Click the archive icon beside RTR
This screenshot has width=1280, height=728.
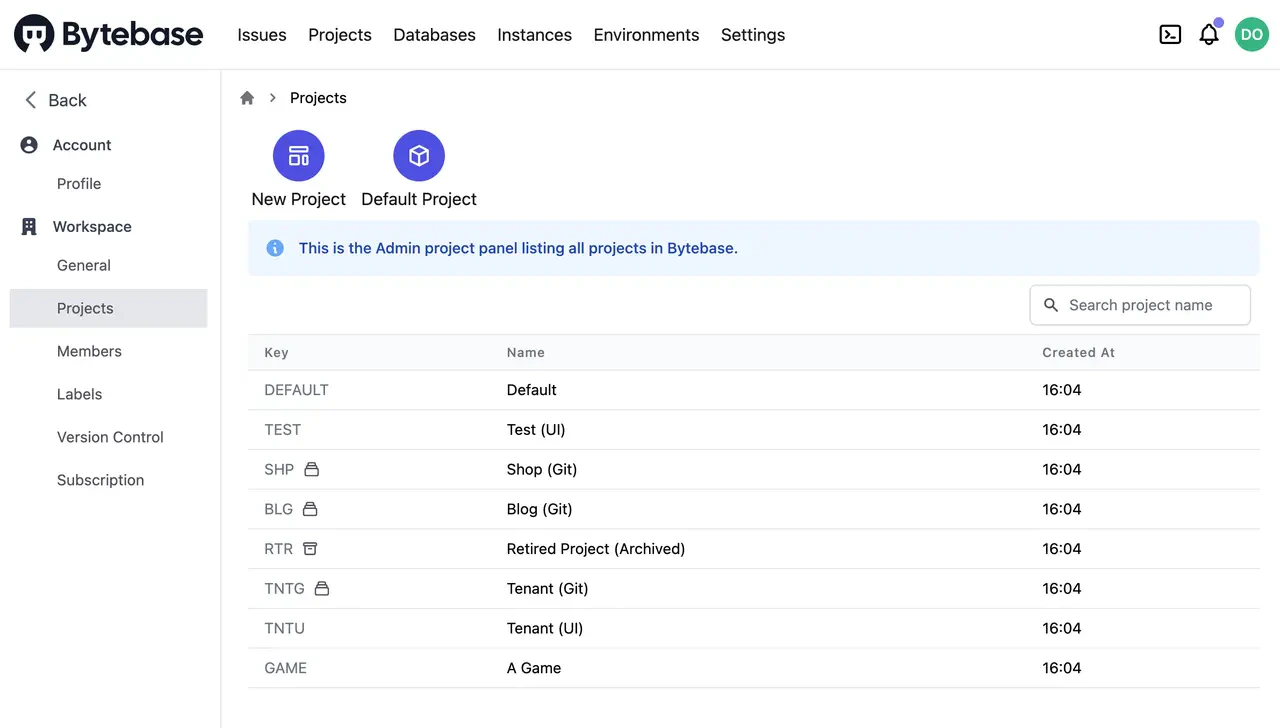[310, 549]
